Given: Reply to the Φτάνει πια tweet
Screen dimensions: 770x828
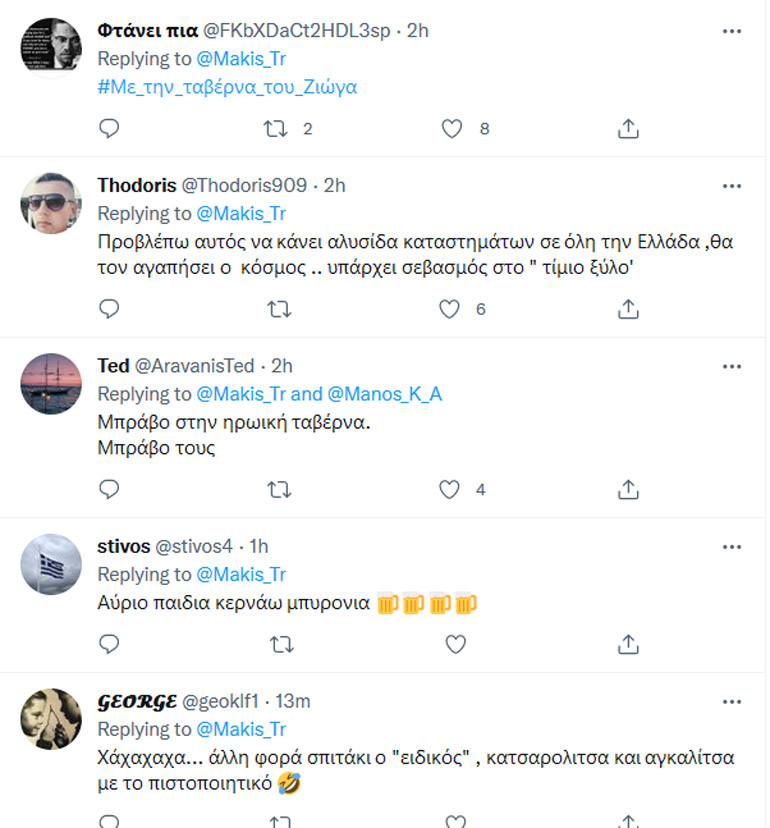Looking at the screenshot, I should pyautogui.click(x=110, y=129).
